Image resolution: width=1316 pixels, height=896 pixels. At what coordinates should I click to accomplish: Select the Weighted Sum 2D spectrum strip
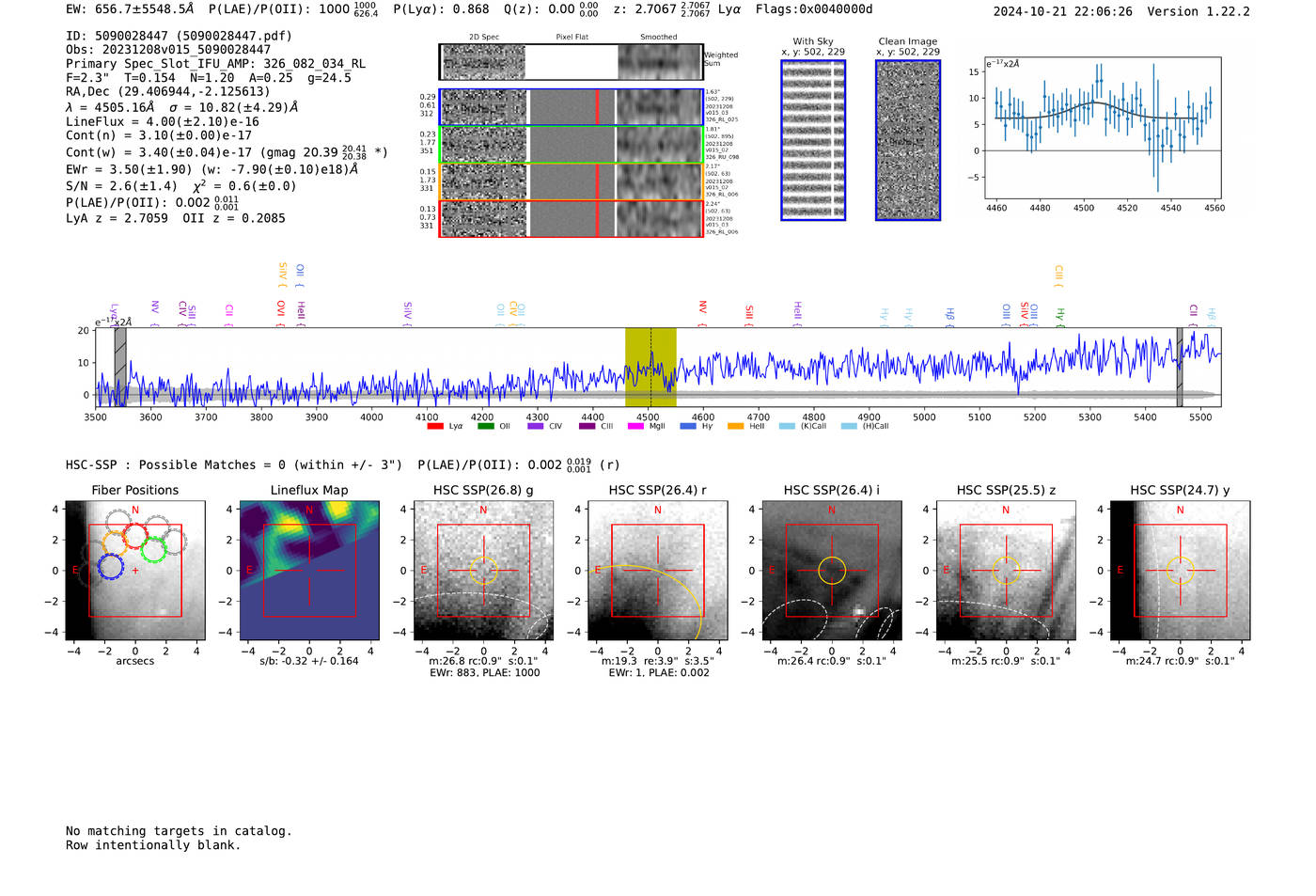[x=571, y=62]
